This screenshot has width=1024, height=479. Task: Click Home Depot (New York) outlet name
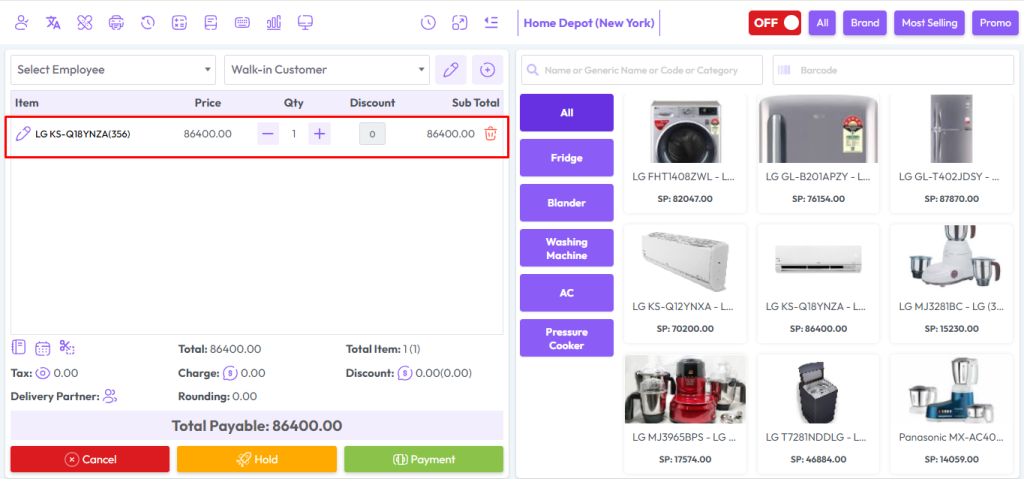(x=589, y=23)
